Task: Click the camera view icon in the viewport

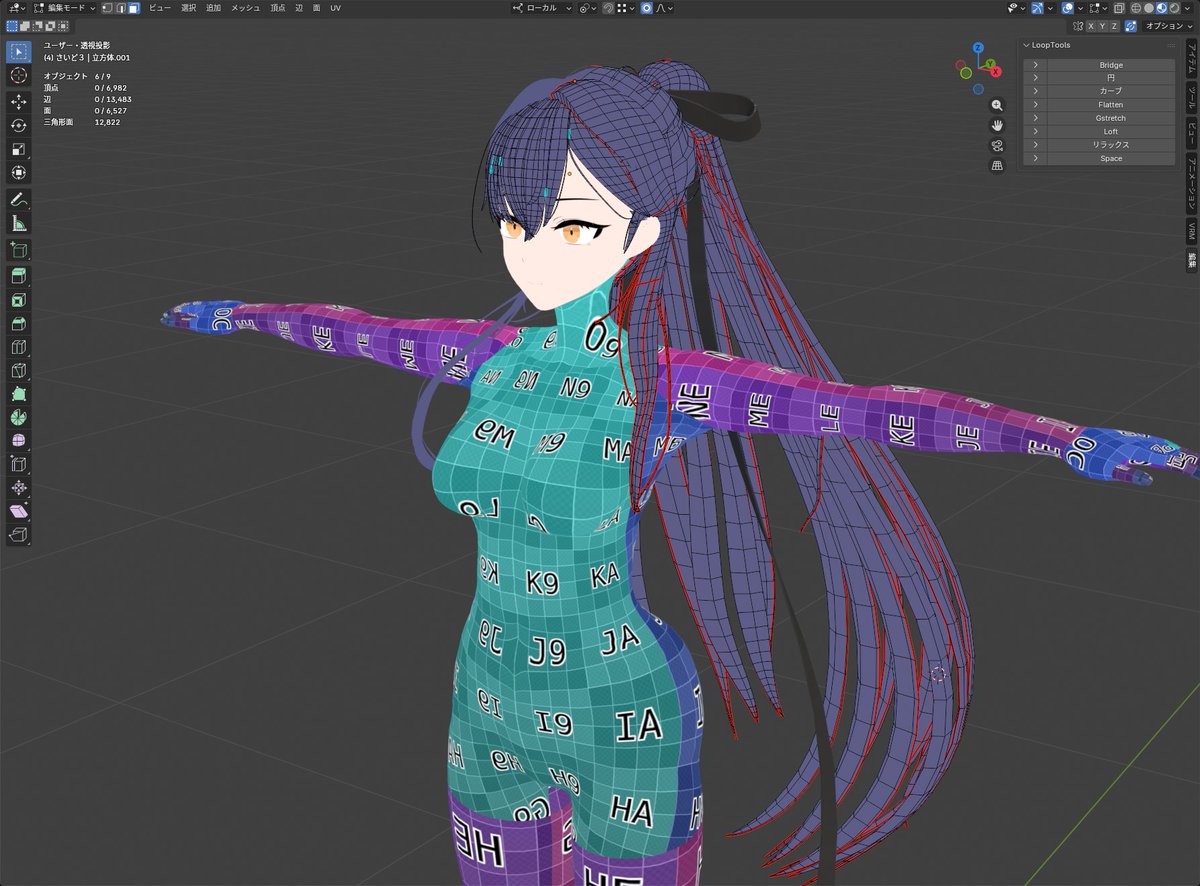Action: click(x=997, y=144)
